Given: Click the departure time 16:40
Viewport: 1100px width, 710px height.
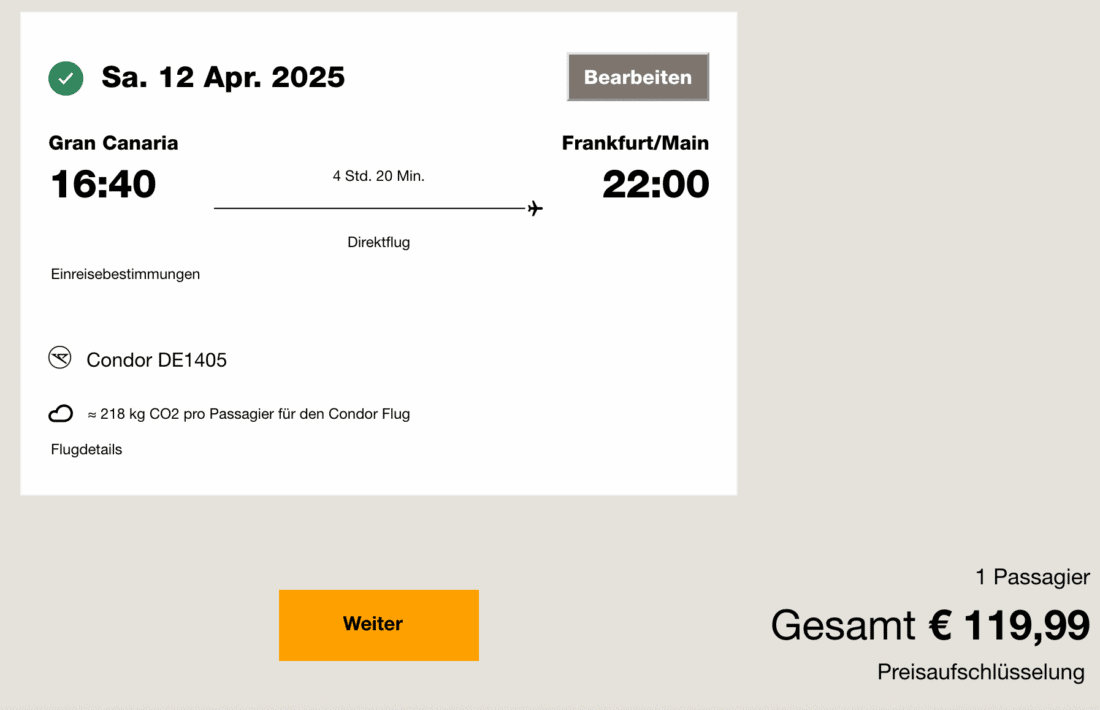Looking at the screenshot, I should [103, 184].
